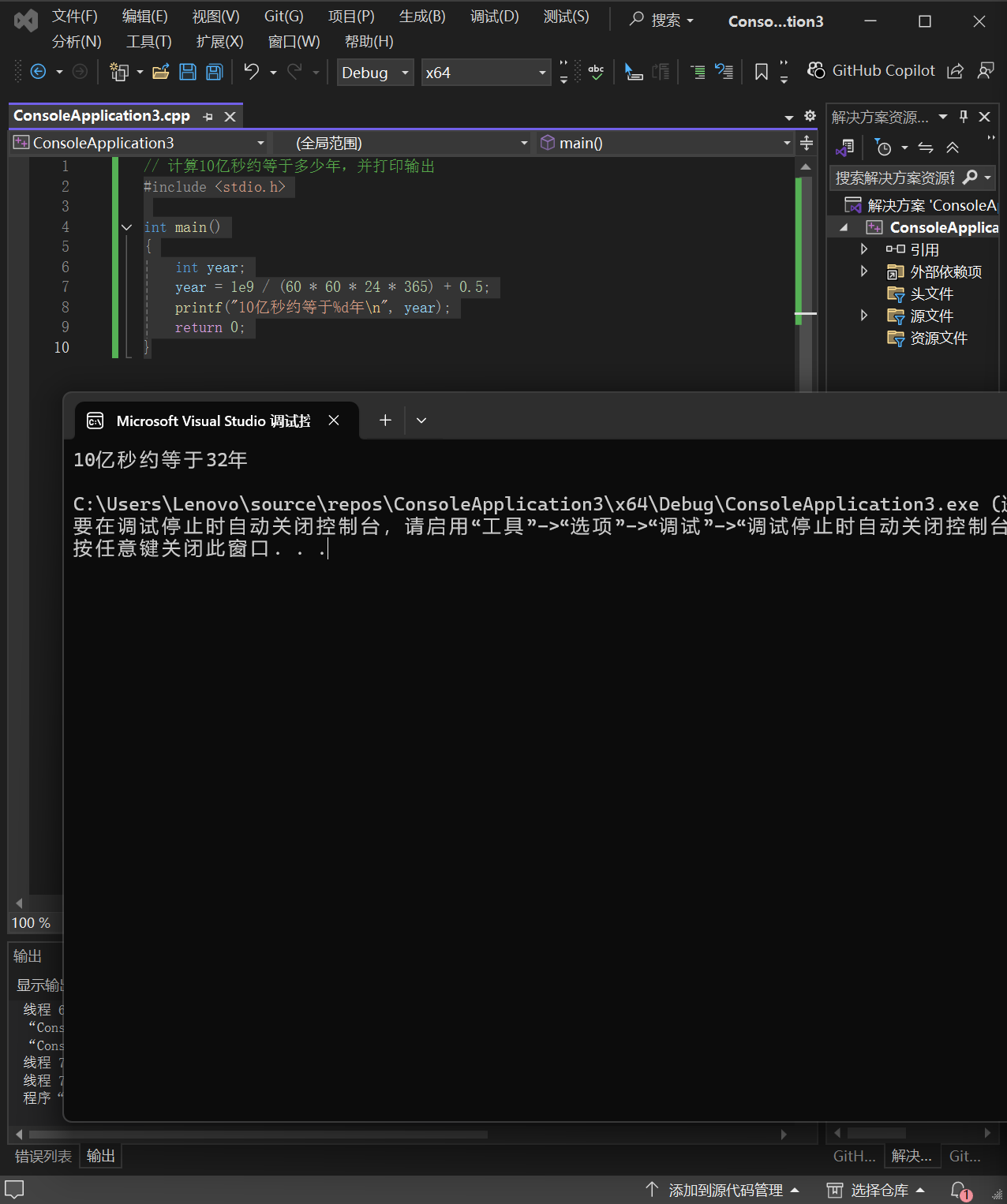Open the ConsoleApplication3 project scope dropdown

click(139, 143)
